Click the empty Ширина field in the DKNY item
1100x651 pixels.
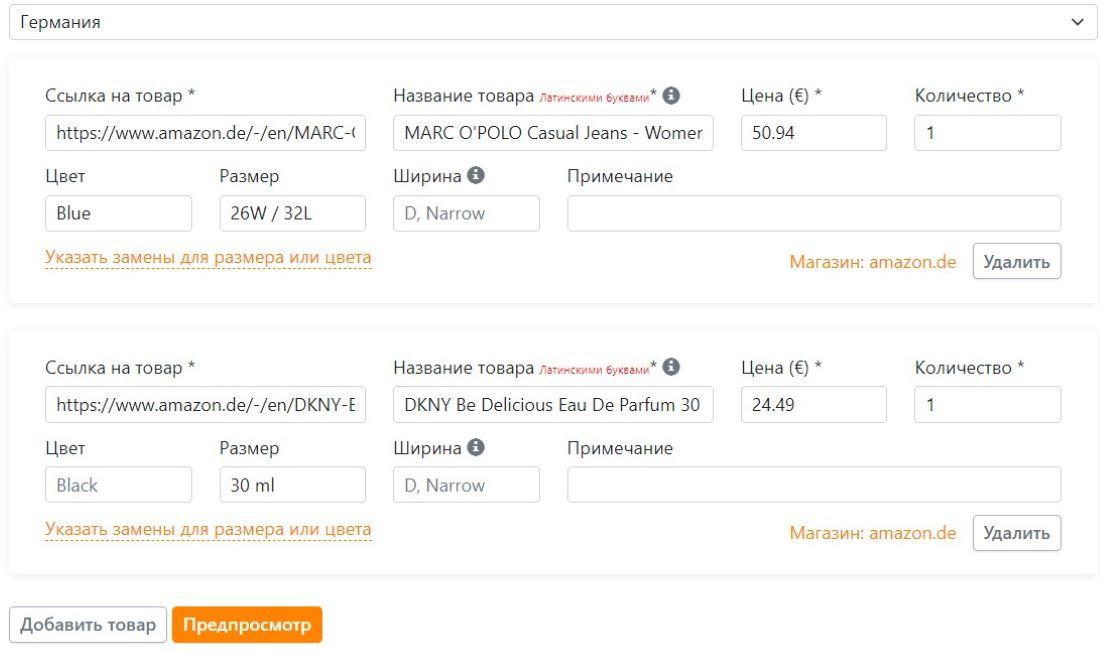(466, 485)
